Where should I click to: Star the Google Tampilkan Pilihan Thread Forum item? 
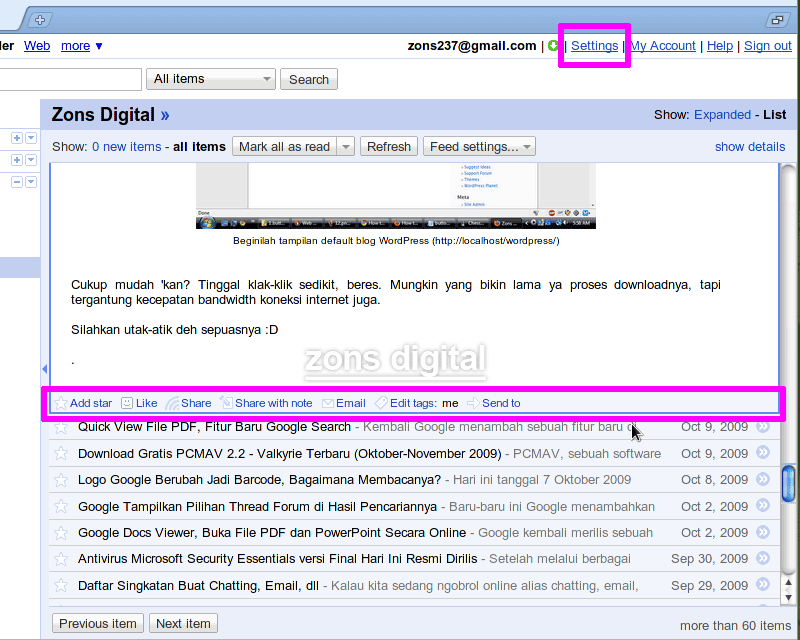pos(61,506)
